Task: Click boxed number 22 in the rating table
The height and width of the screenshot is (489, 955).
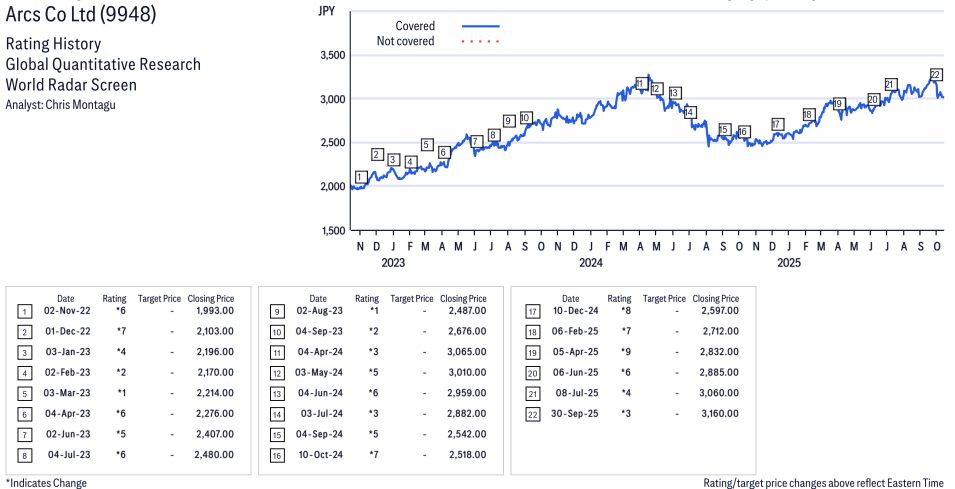Action: point(532,413)
